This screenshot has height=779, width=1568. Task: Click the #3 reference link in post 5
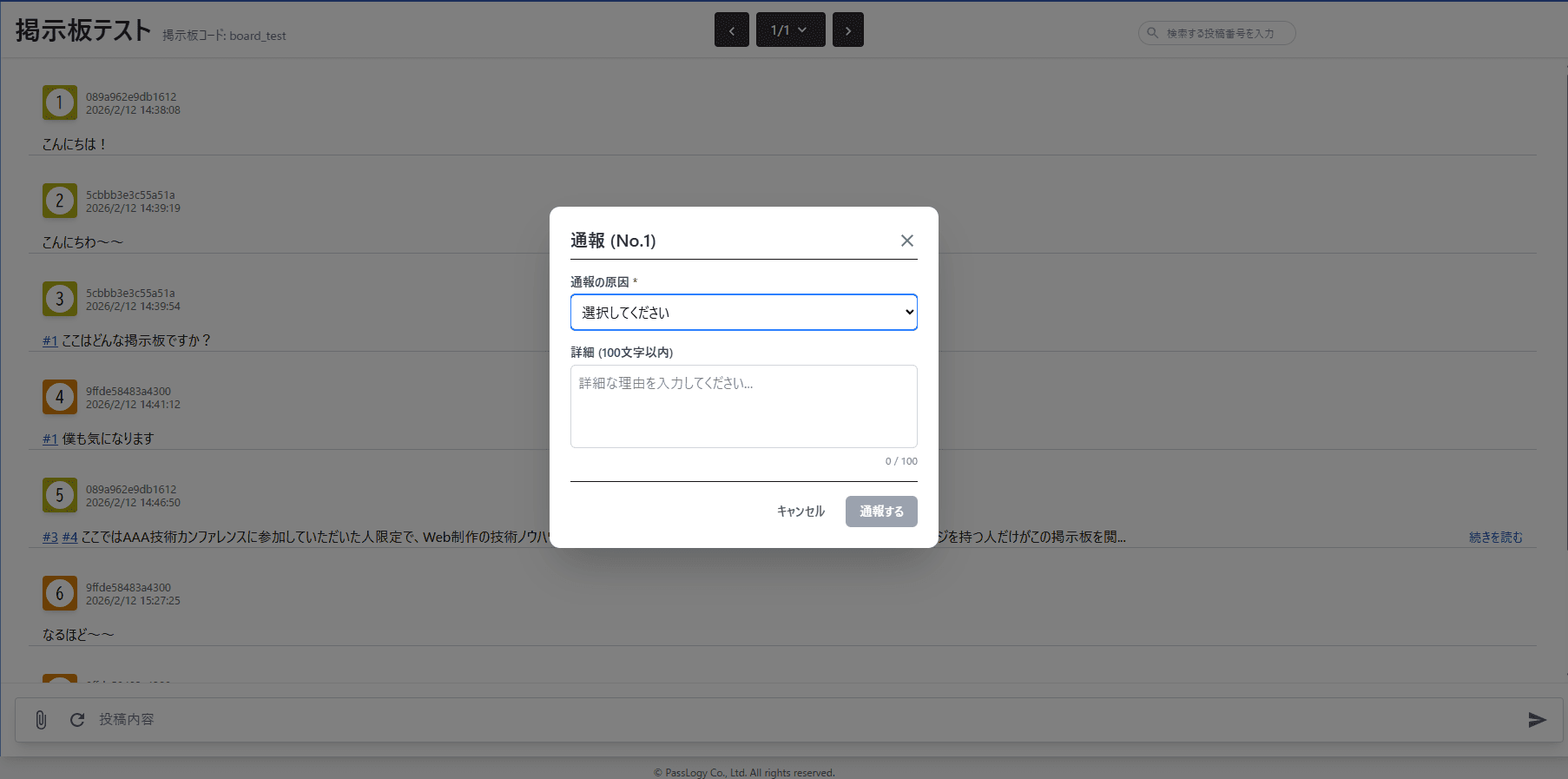[x=50, y=538]
